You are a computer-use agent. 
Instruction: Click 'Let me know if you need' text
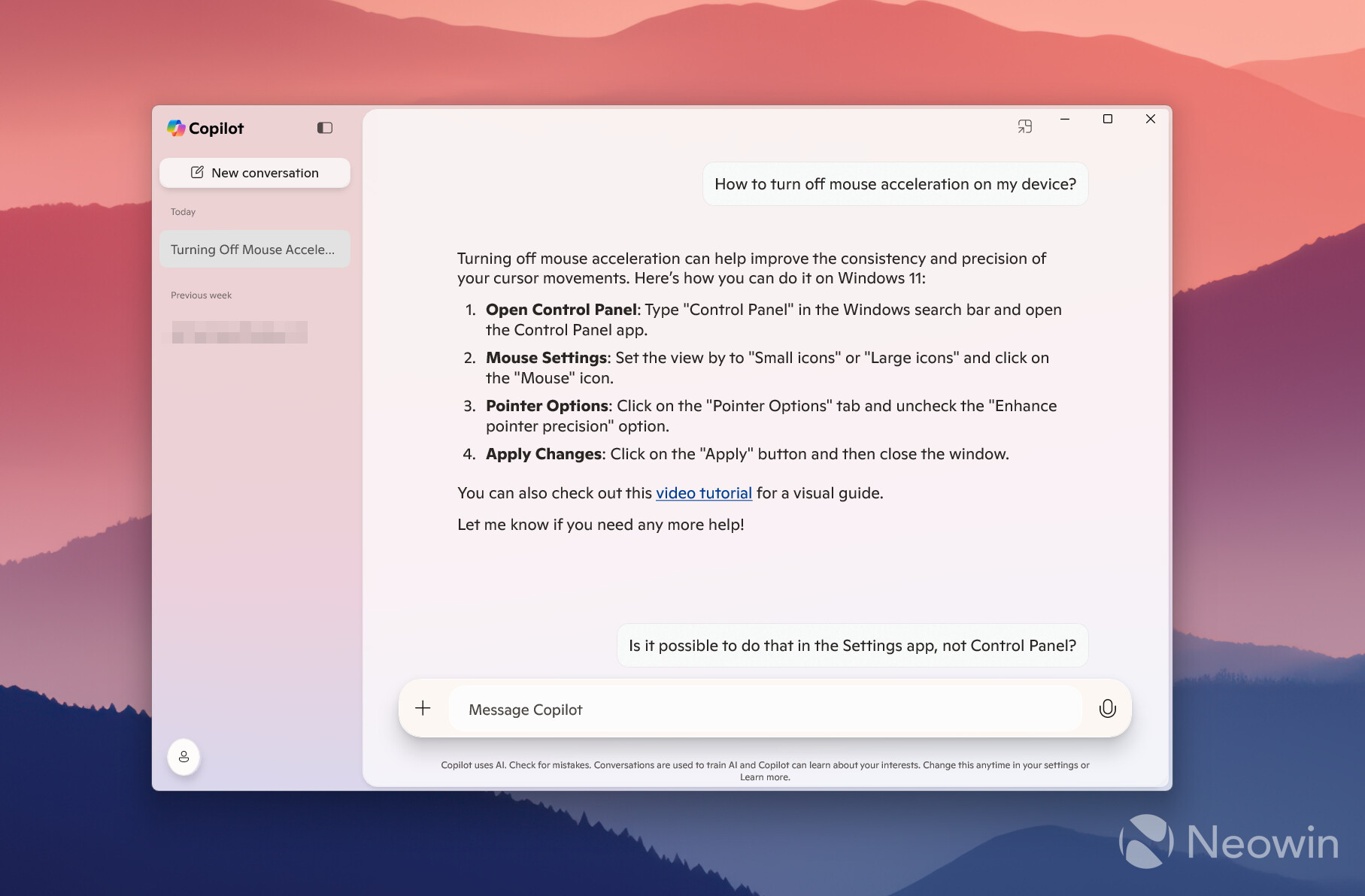(x=545, y=525)
